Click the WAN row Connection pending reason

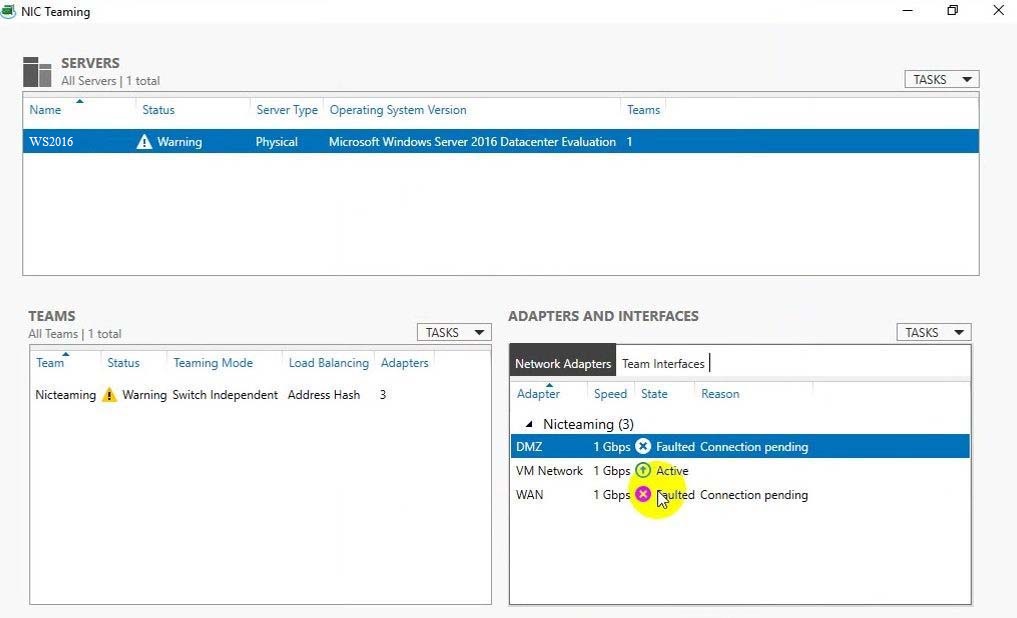754,494
